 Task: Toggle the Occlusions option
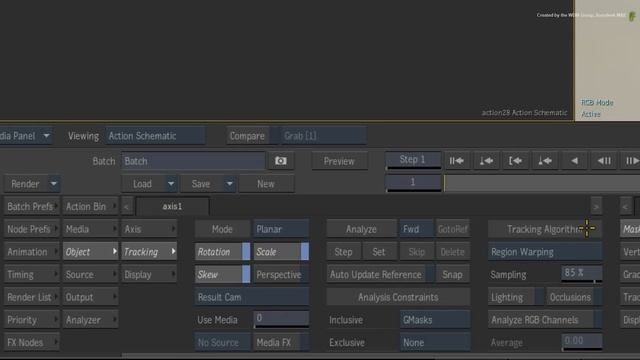pyautogui.click(x=574, y=298)
